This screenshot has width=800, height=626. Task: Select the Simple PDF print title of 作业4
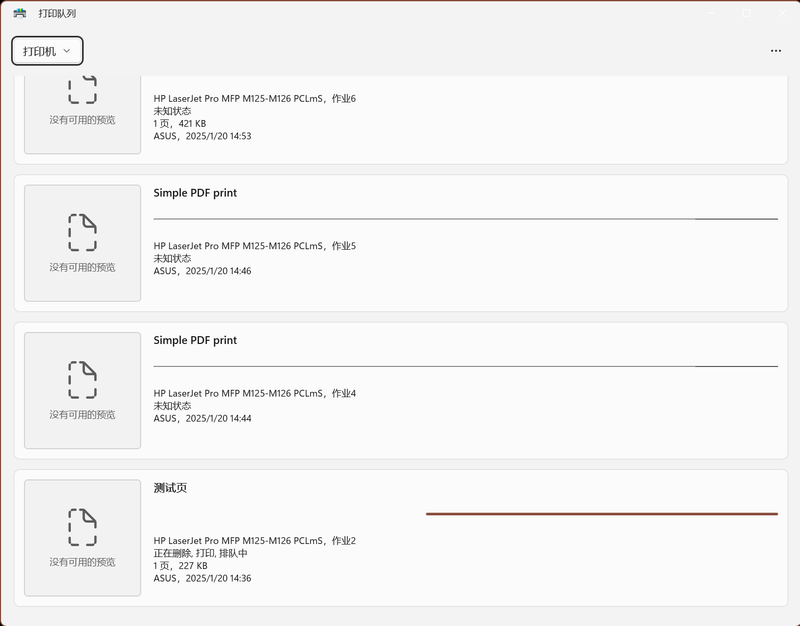(x=195, y=340)
